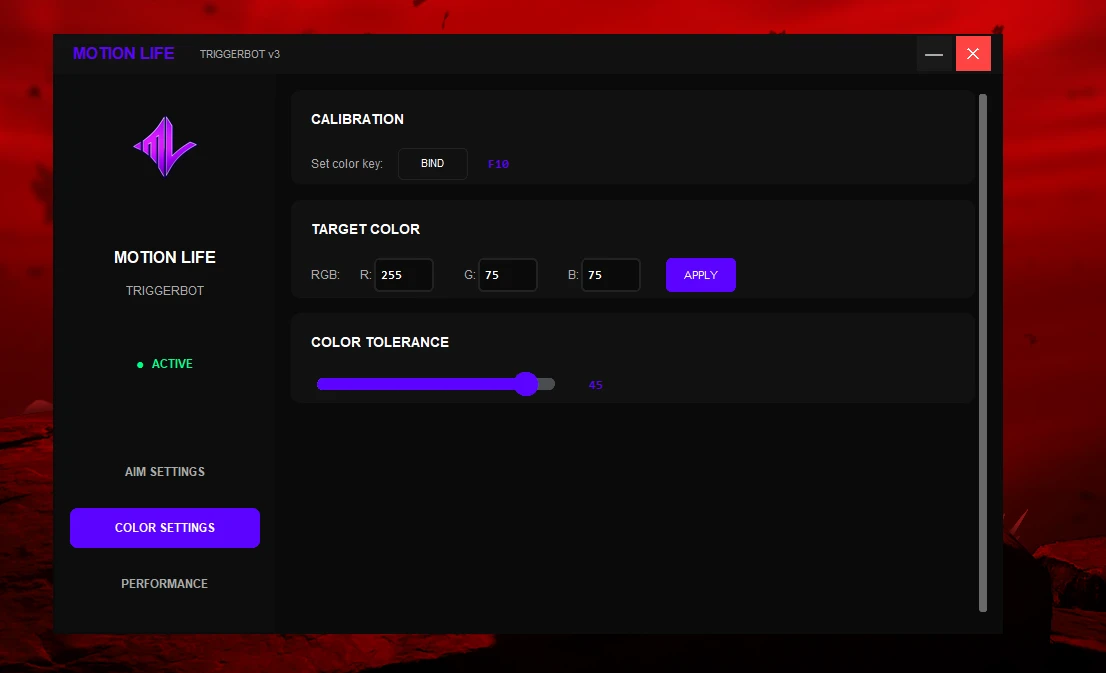Close the window with the red X
The image size is (1106, 673).
pyautogui.click(x=973, y=54)
